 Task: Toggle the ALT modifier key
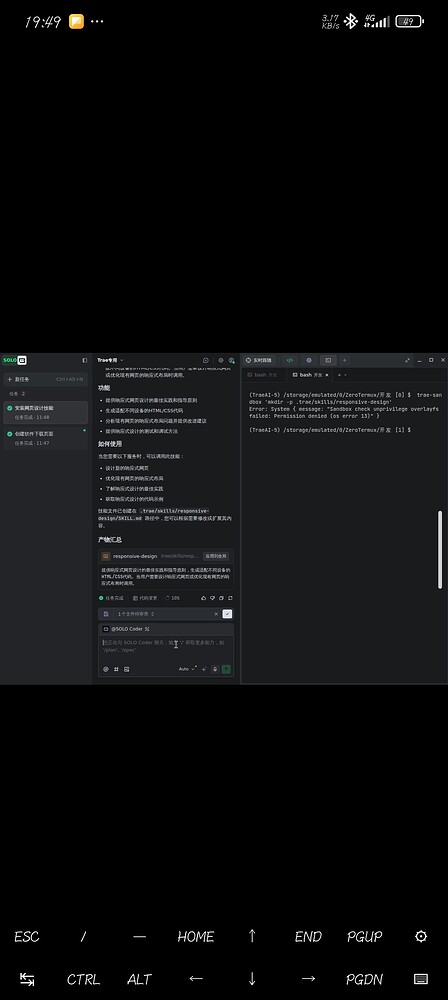tap(139, 979)
